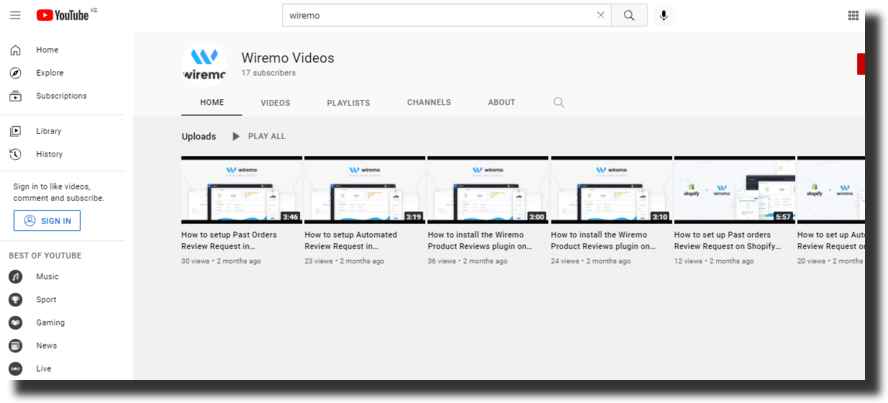This screenshot has width=888, height=403.
Task: Select Subscriptions label in sidebar
Action: (x=61, y=96)
